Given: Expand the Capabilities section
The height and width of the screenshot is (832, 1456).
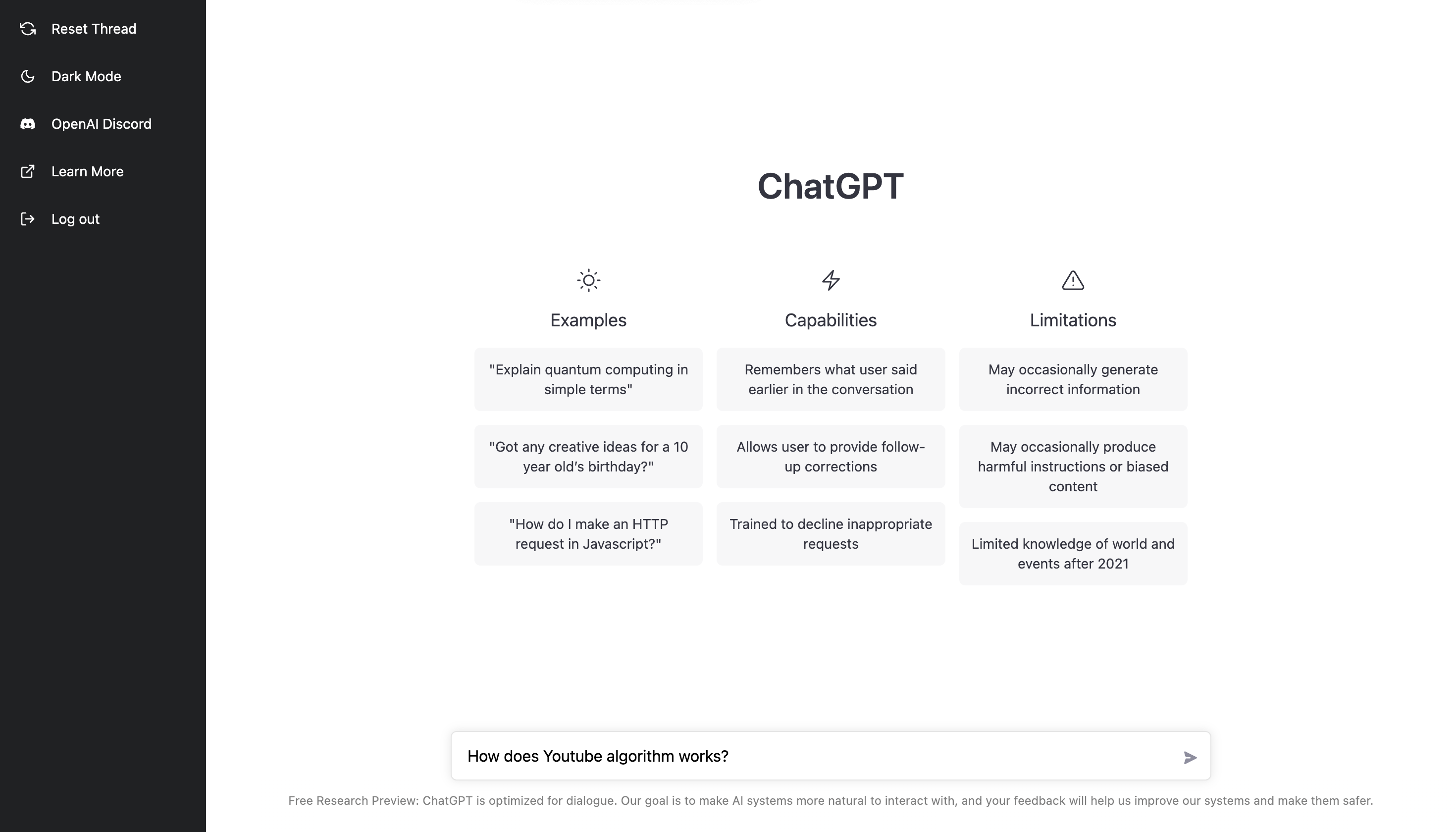Looking at the screenshot, I should pyautogui.click(x=830, y=320).
